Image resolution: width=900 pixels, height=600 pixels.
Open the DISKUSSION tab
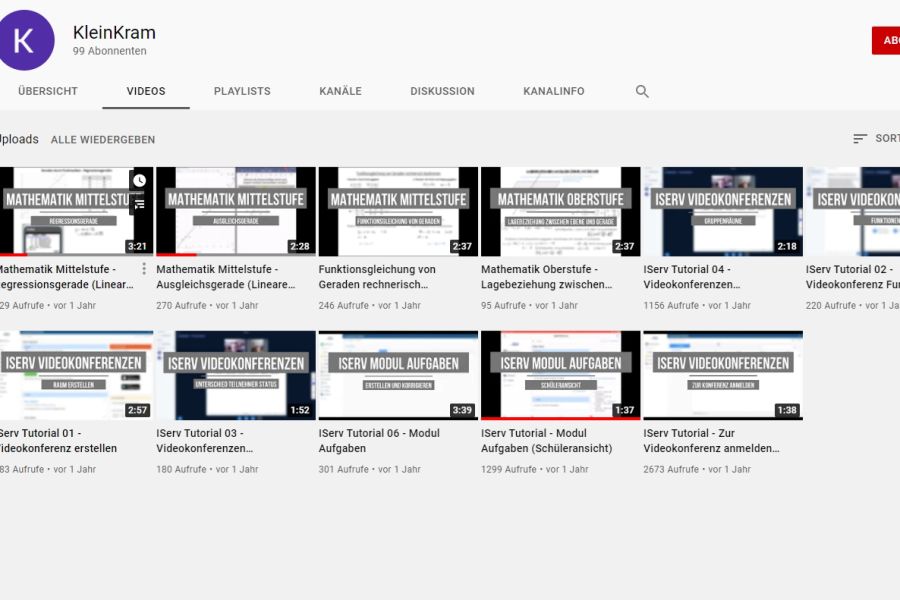click(443, 91)
